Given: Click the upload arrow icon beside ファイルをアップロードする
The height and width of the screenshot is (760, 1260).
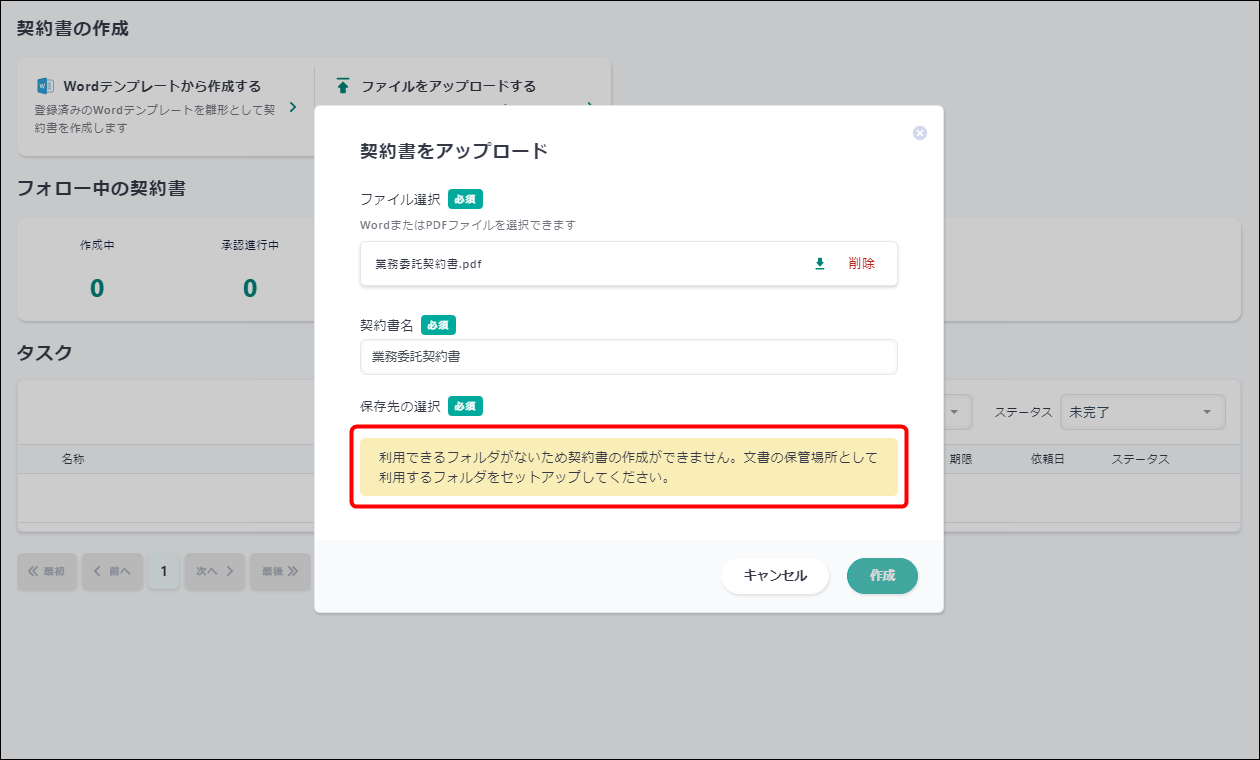Looking at the screenshot, I should coord(343,86).
